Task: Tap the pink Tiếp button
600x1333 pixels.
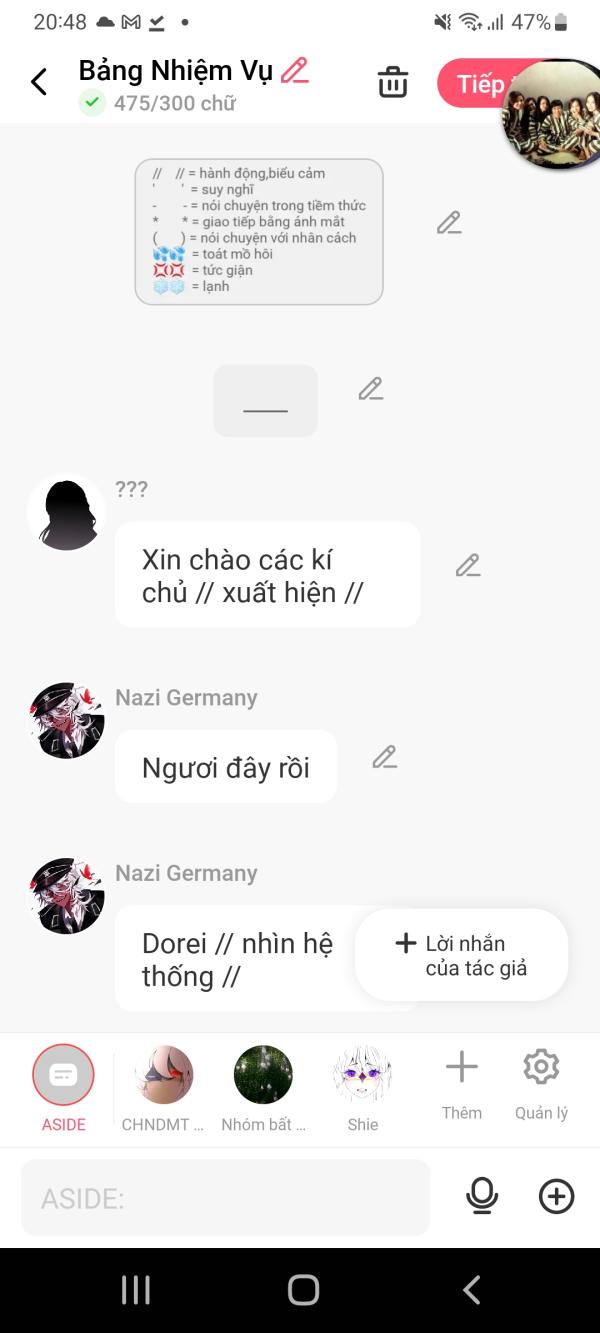Action: click(x=475, y=83)
